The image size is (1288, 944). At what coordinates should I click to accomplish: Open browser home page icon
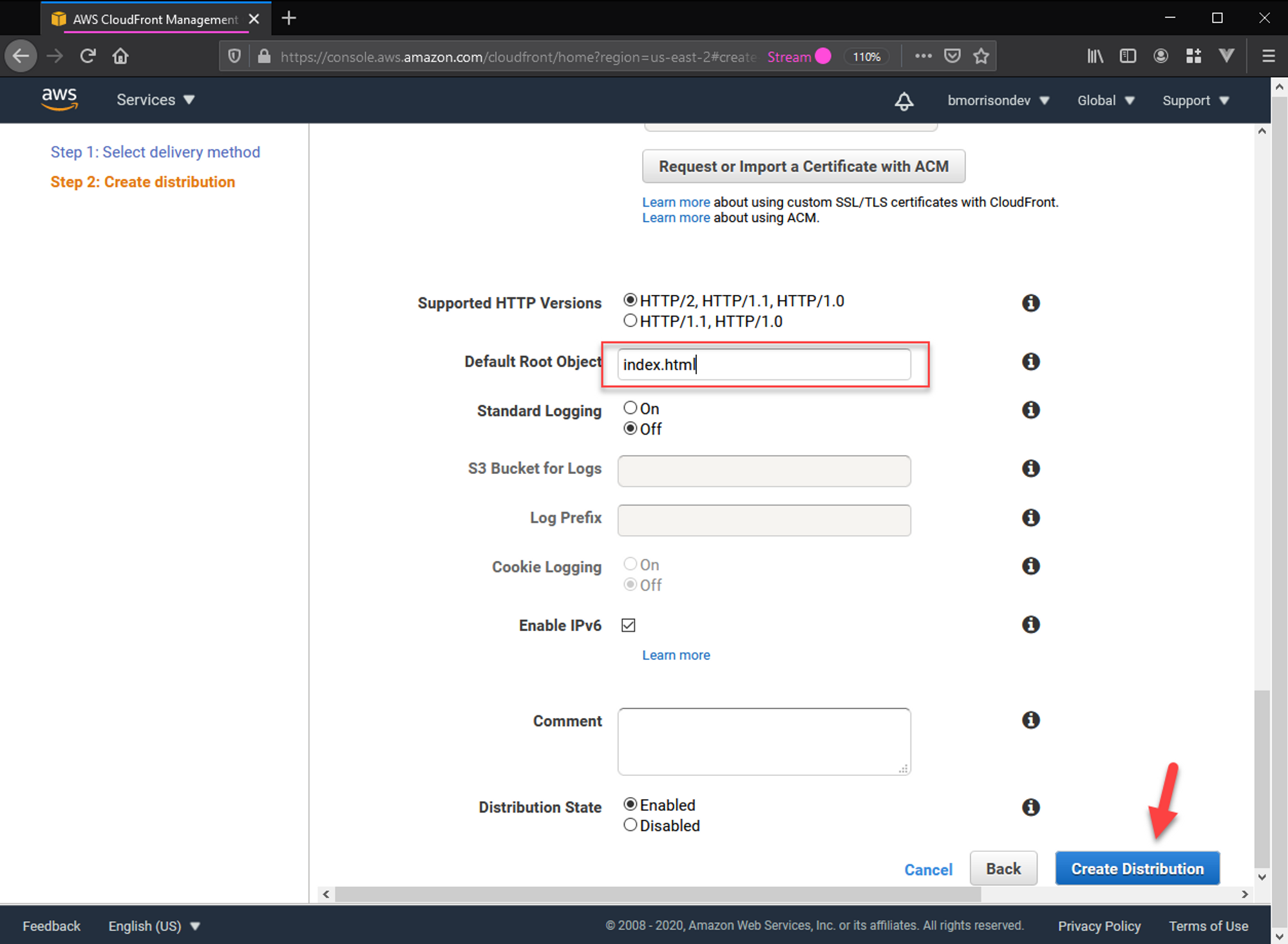point(120,56)
